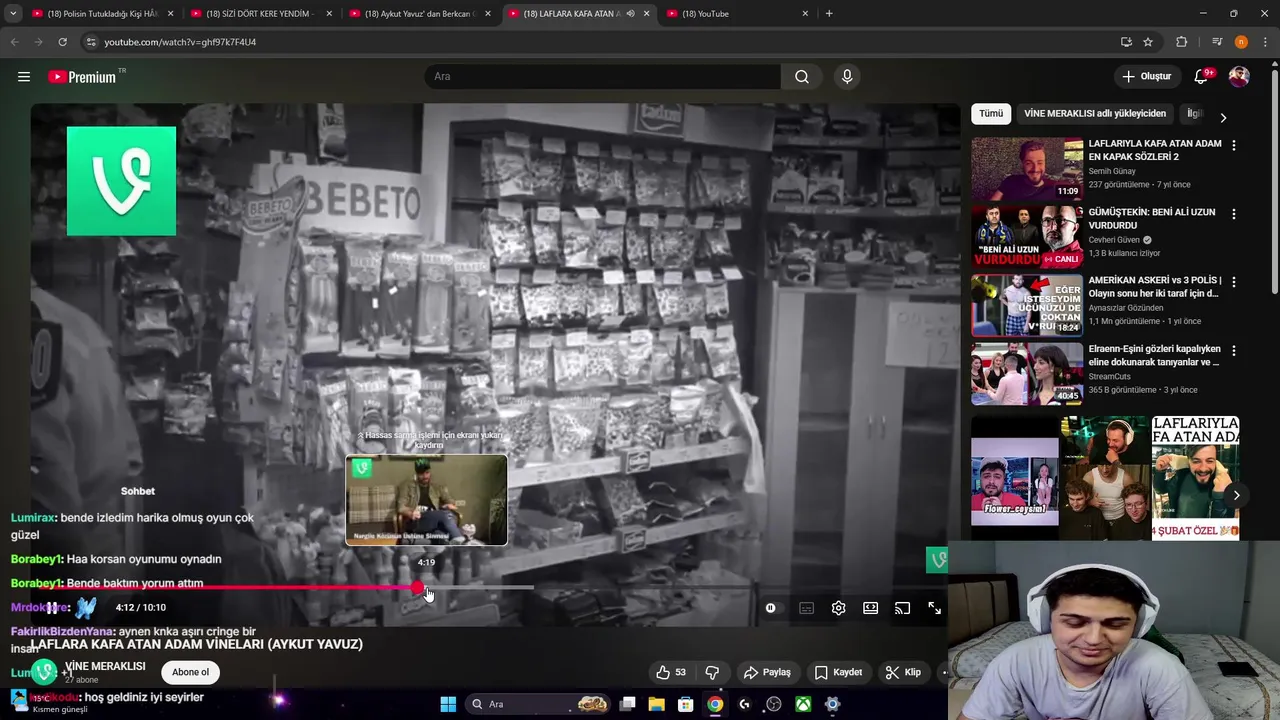Open Chrome profile avatar
1280x720 pixels.
pyautogui.click(x=1241, y=42)
